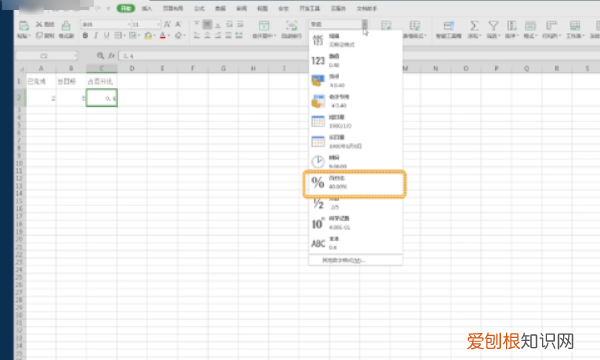Click the insert function fx icon
The height and width of the screenshot is (360, 600).
point(111,56)
